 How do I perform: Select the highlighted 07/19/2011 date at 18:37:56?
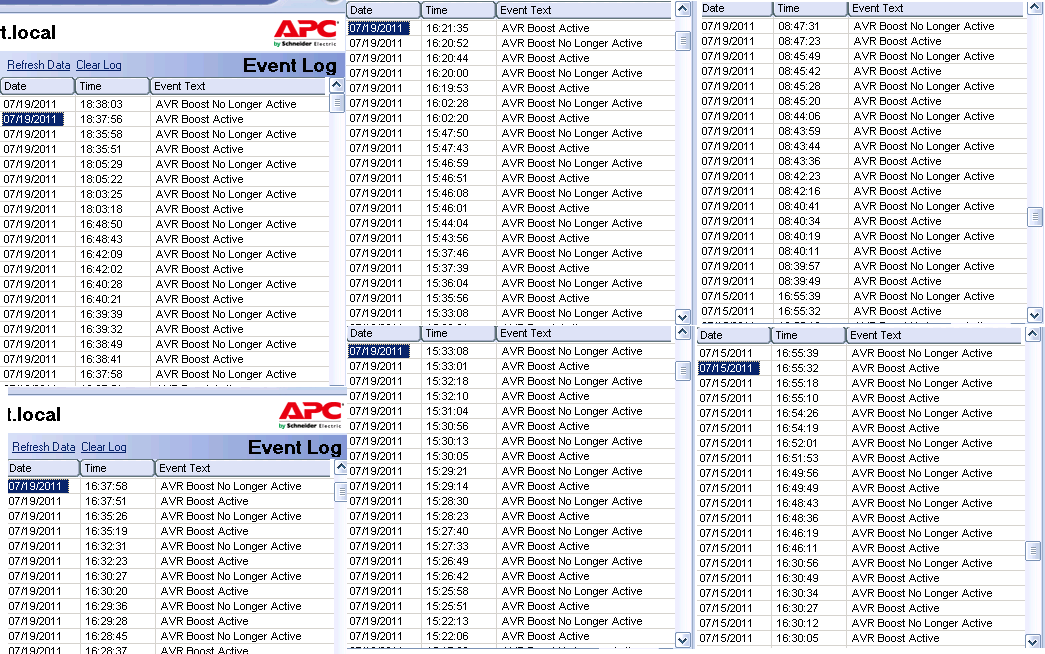tap(32, 119)
